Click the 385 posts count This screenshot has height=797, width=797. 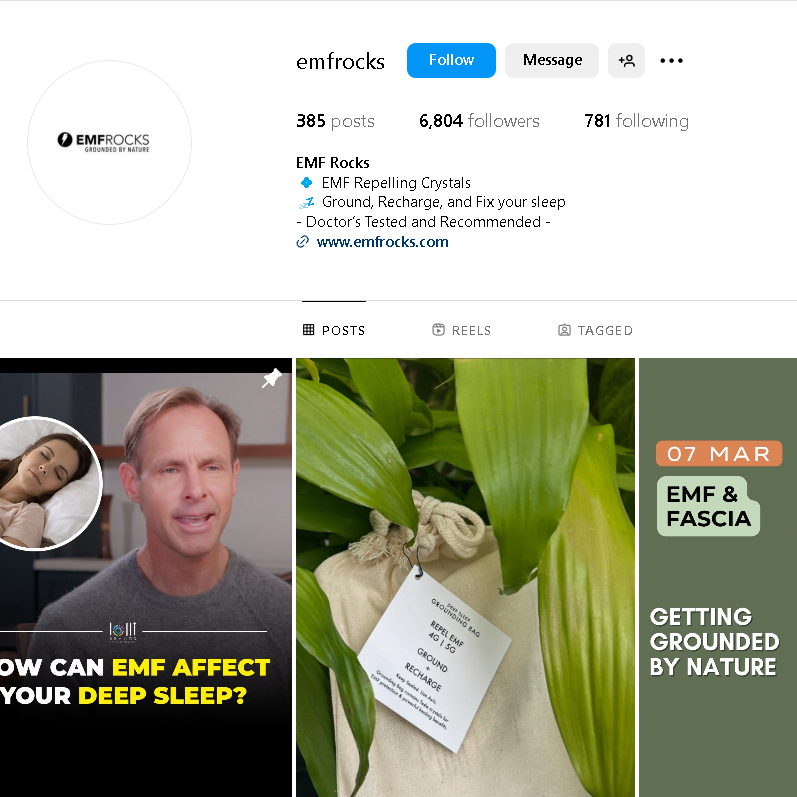(335, 121)
